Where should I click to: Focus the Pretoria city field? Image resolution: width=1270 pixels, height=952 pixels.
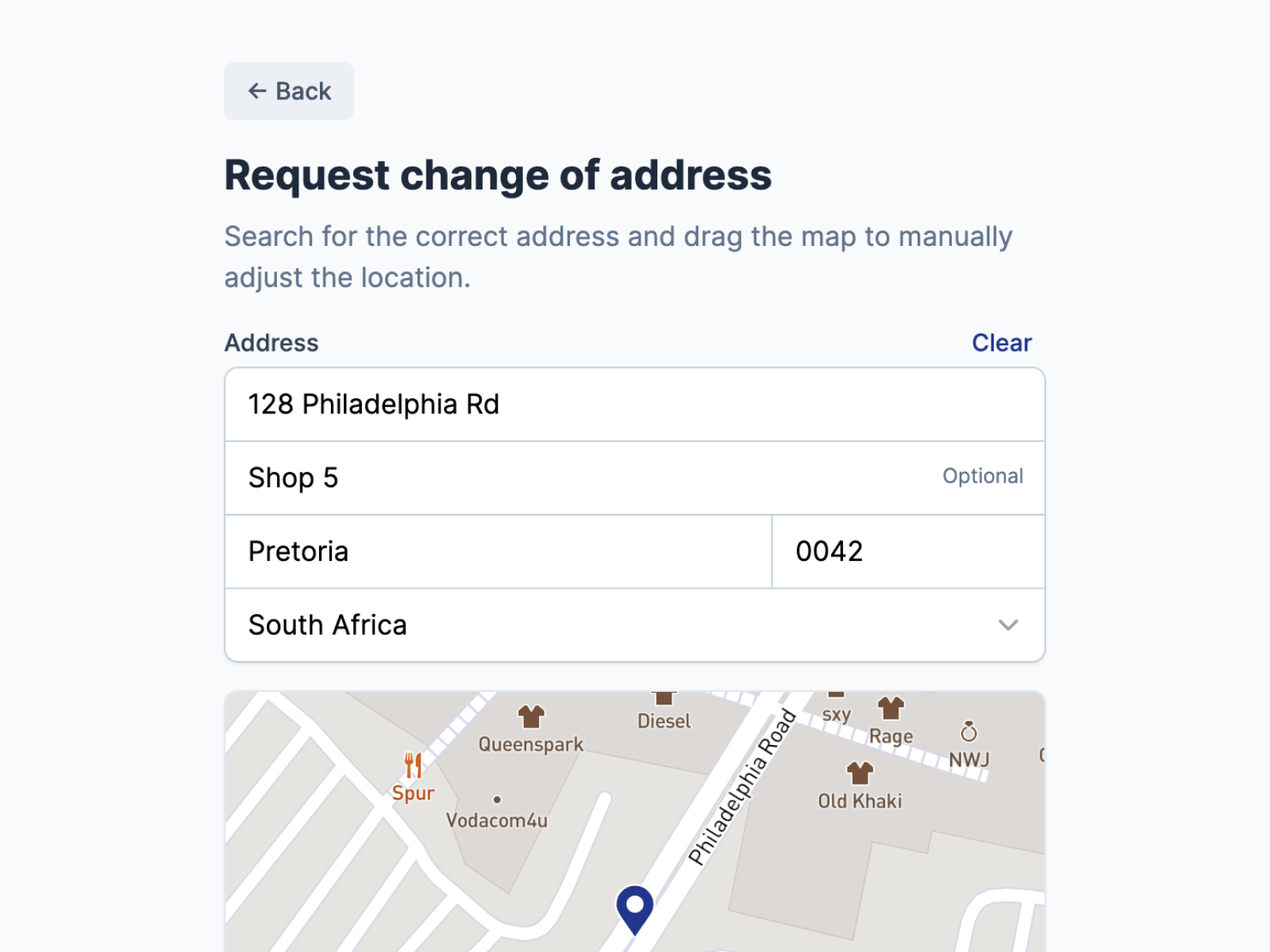(498, 552)
